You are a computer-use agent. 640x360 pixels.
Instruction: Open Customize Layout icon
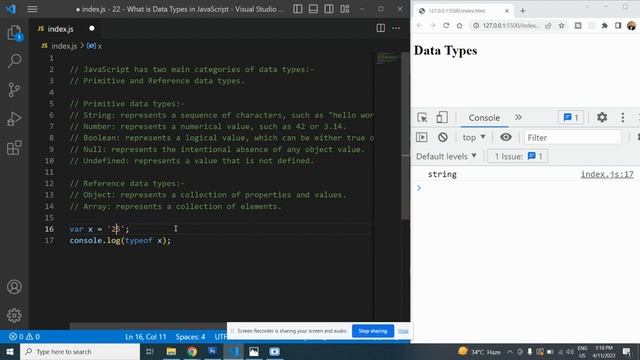[344, 9]
